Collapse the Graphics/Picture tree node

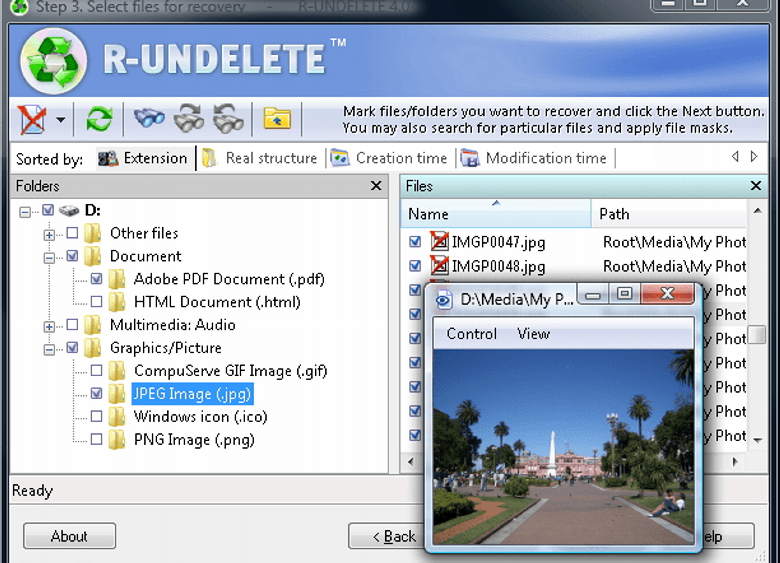pos(49,349)
